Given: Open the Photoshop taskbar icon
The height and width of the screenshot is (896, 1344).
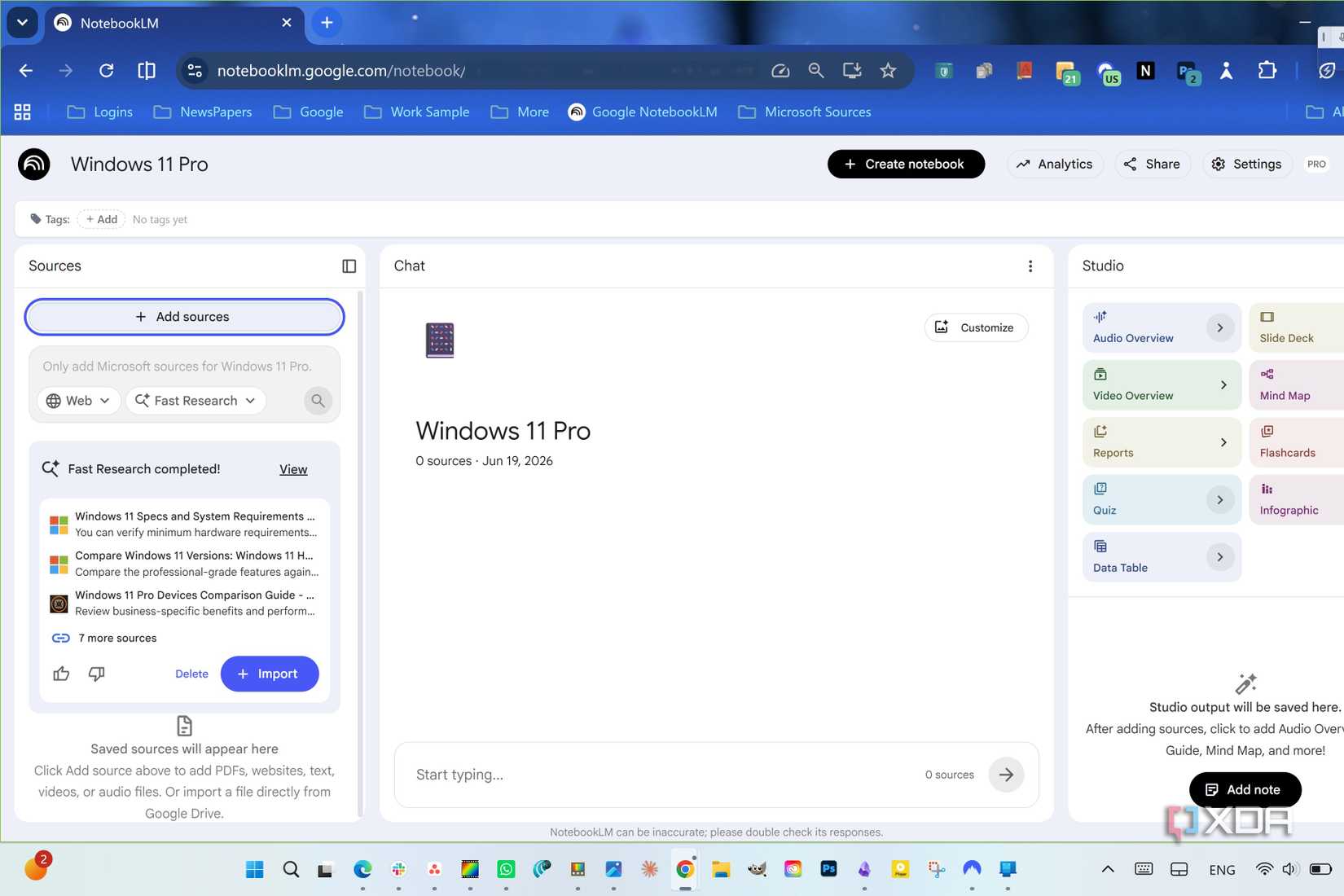Looking at the screenshot, I should [828, 869].
